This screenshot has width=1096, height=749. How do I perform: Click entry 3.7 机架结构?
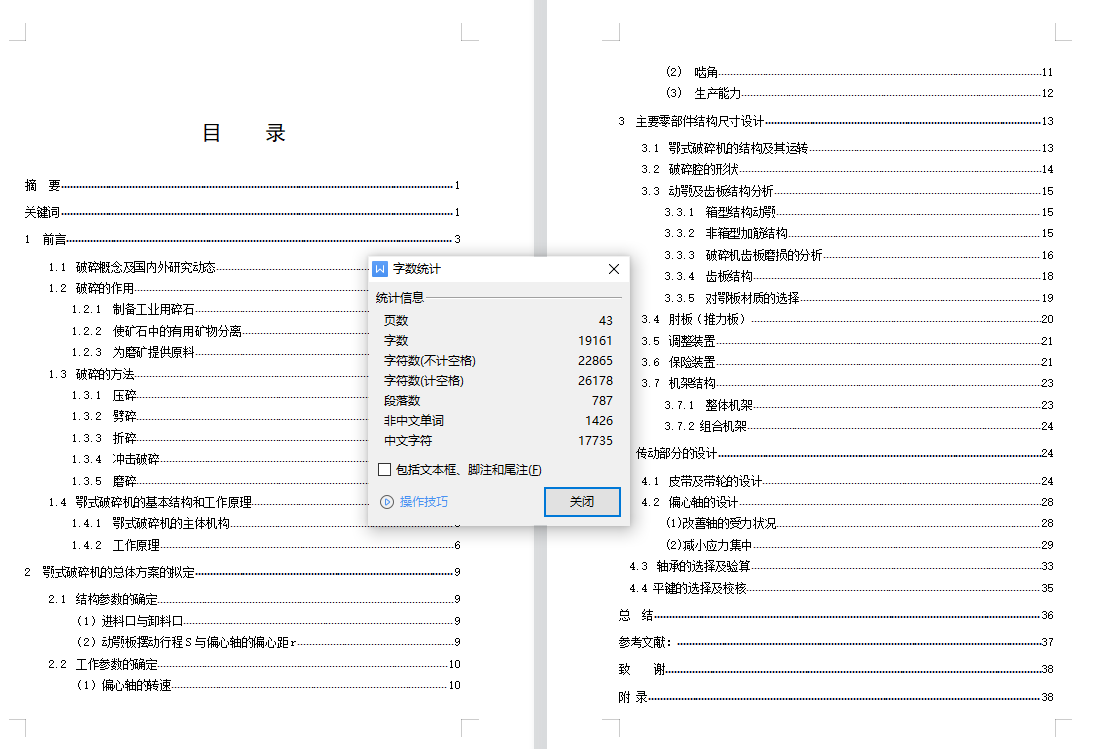847,383
